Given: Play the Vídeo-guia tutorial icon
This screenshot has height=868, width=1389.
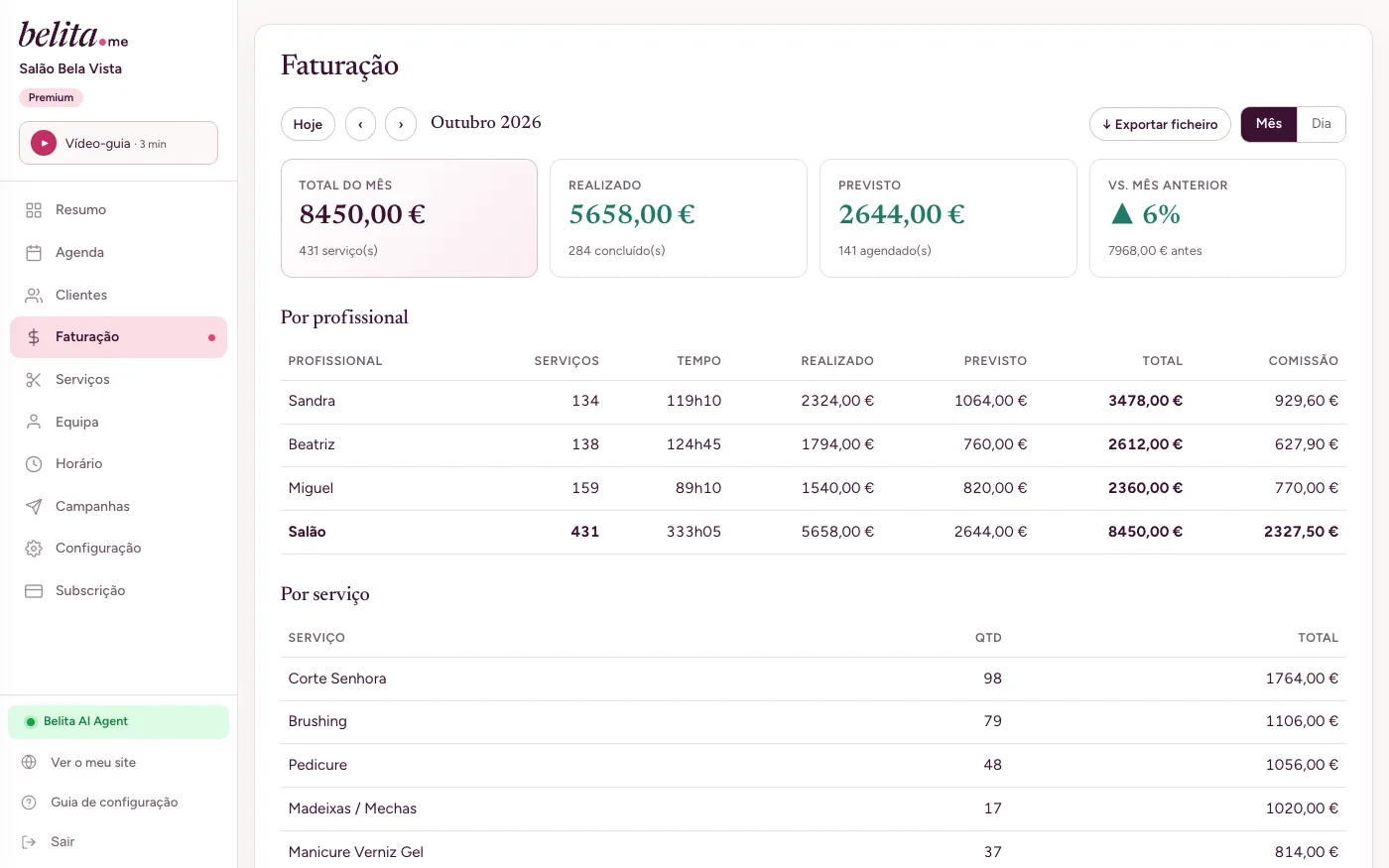Looking at the screenshot, I should point(44,143).
